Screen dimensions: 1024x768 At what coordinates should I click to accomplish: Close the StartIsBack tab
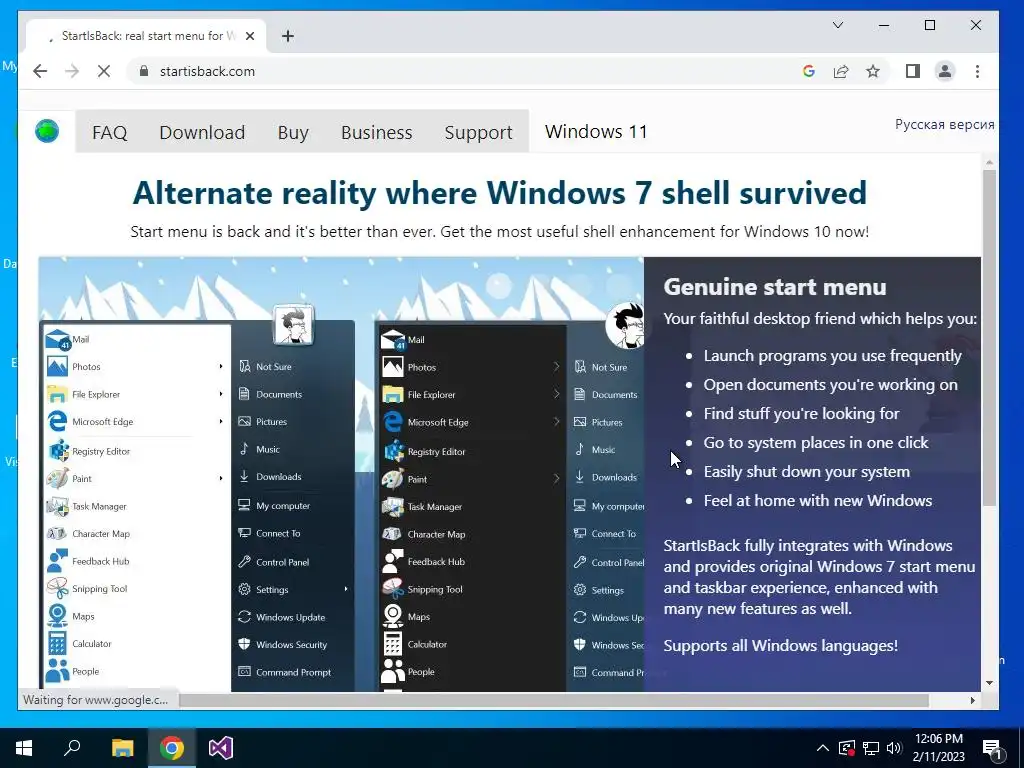[x=250, y=36]
